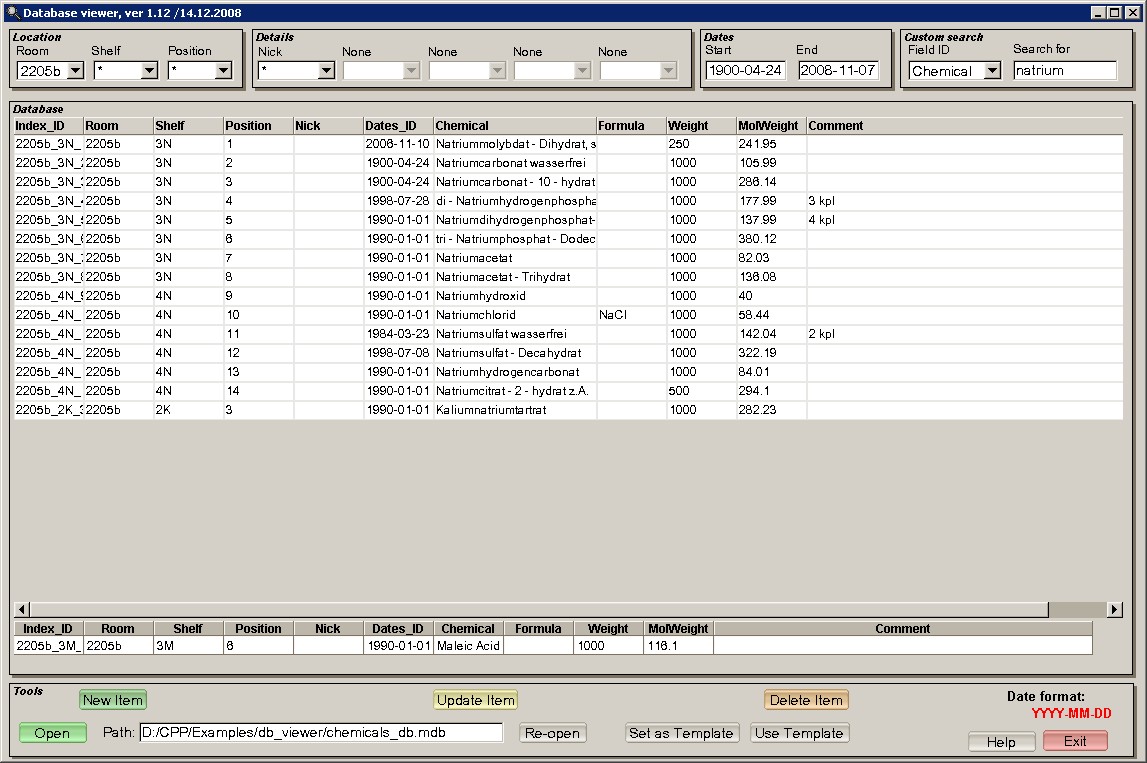Click the left arrow of horizontal scrollbar
The height and width of the screenshot is (763, 1147).
click(x=22, y=609)
